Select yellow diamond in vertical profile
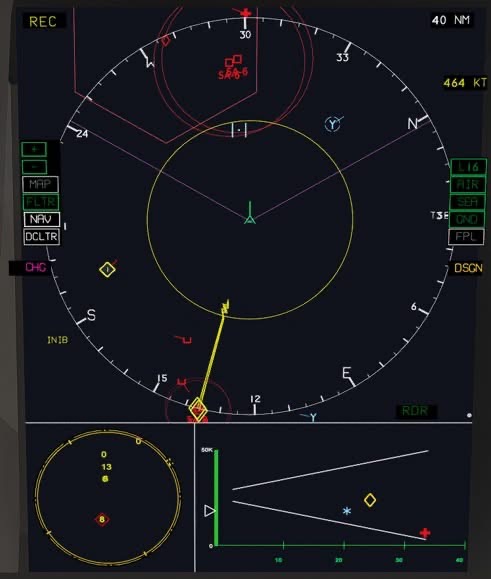 (x=370, y=500)
